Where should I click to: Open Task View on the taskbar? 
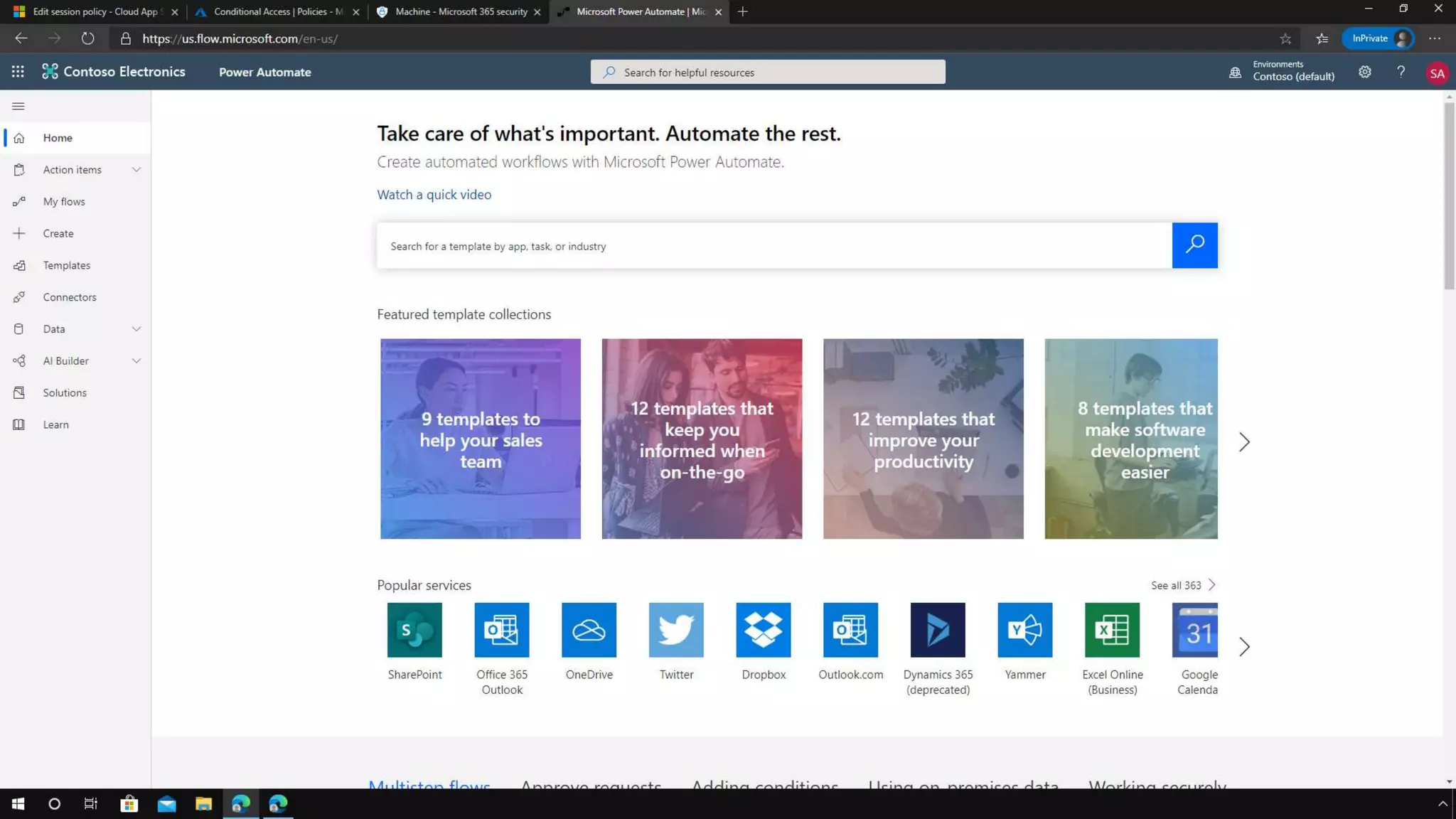[91, 803]
